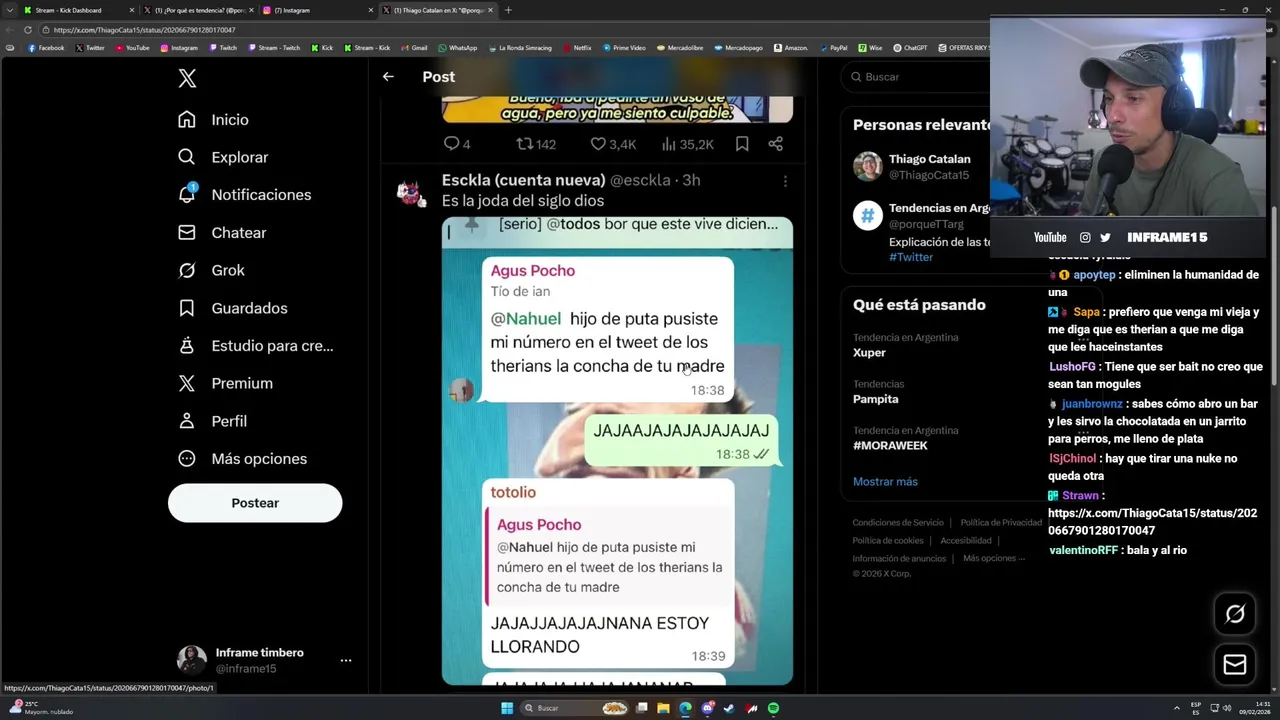Viewport: 1280px width, 720px height.
Task: Click the Postear button
Action: (x=255, y=503)
